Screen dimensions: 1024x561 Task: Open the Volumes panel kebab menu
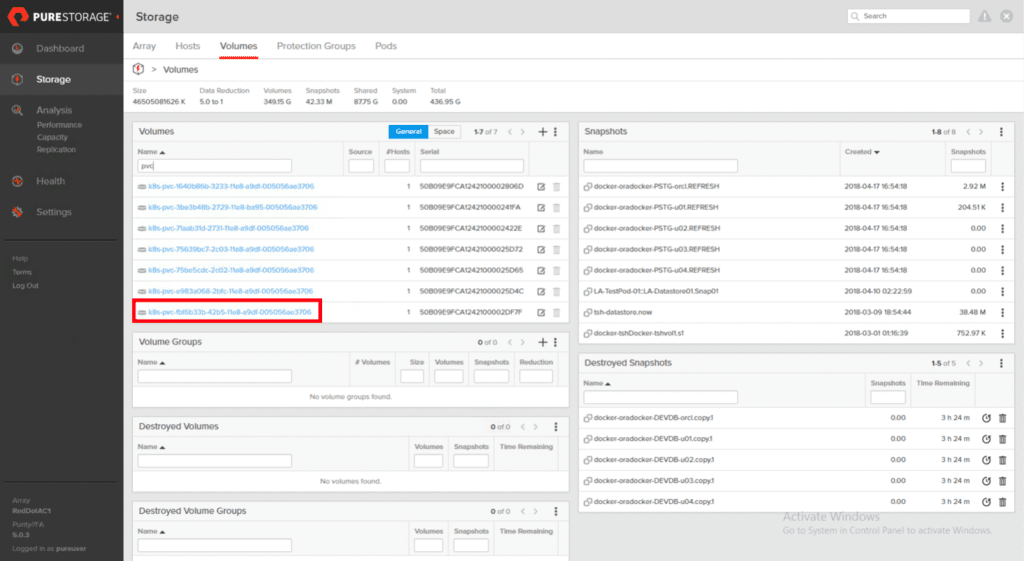click(x=556, y=132)
